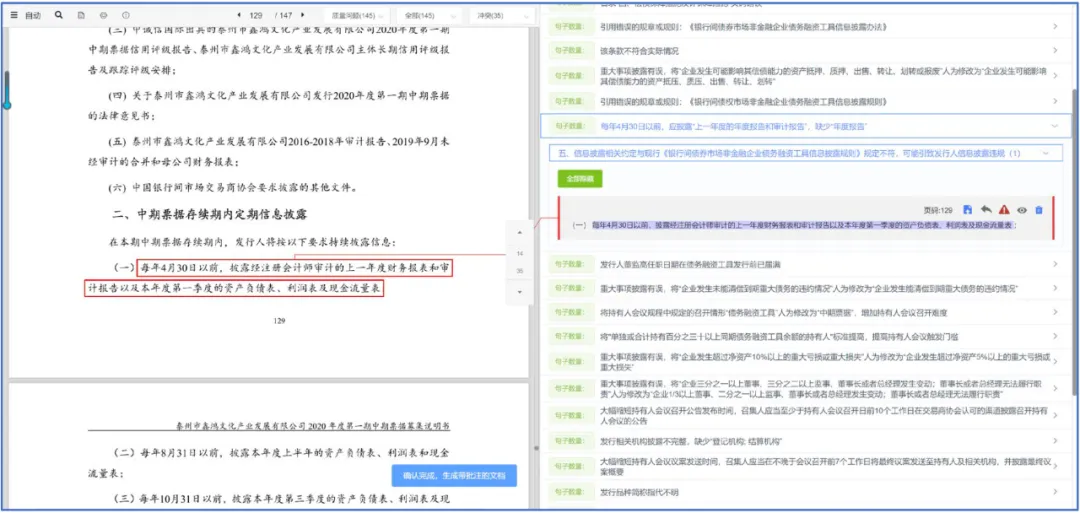Click the page number field showing 129
Screen dimensions: 1080x513
tap(257, 15)
